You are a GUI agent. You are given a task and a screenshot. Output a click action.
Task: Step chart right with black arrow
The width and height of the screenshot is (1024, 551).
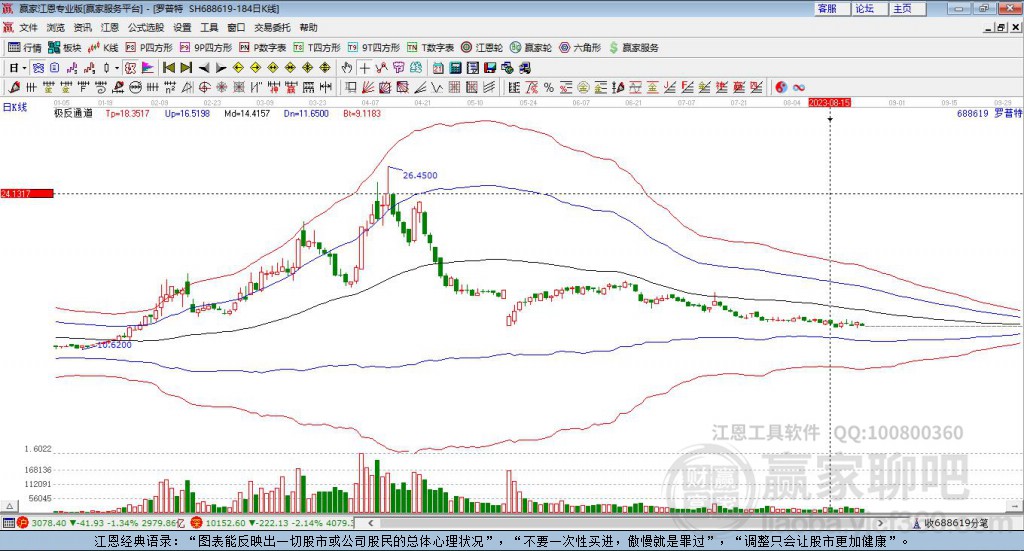click(221, 68)
